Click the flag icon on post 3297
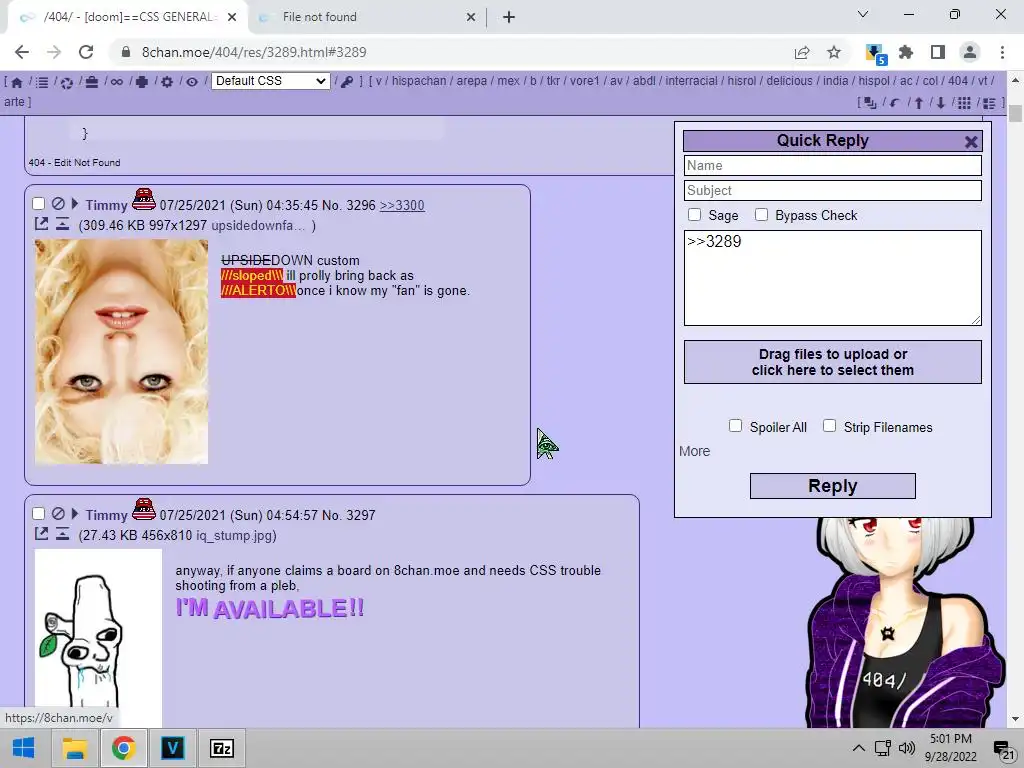The image size is (1024, 768). pyautogui.click(x=144, y=509)
